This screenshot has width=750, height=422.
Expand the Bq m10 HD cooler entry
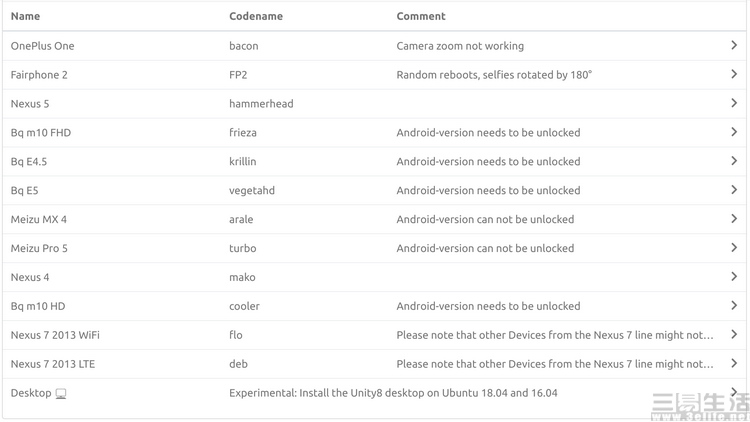click(734, 305)
